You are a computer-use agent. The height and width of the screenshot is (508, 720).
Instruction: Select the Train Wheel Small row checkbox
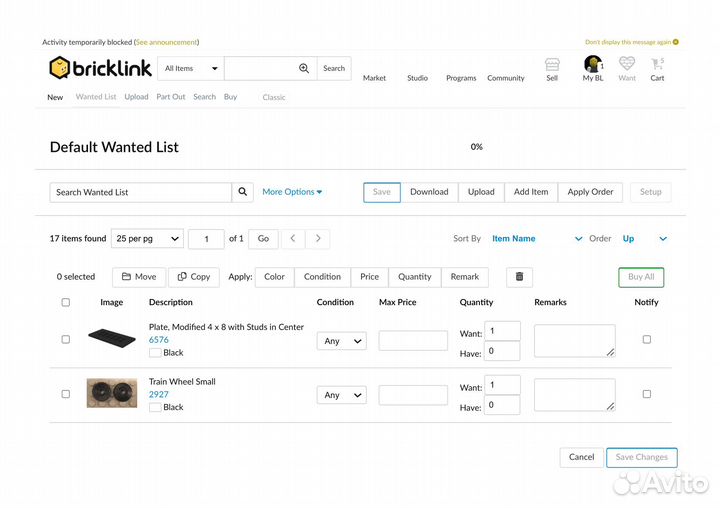(x=66, y=394)
